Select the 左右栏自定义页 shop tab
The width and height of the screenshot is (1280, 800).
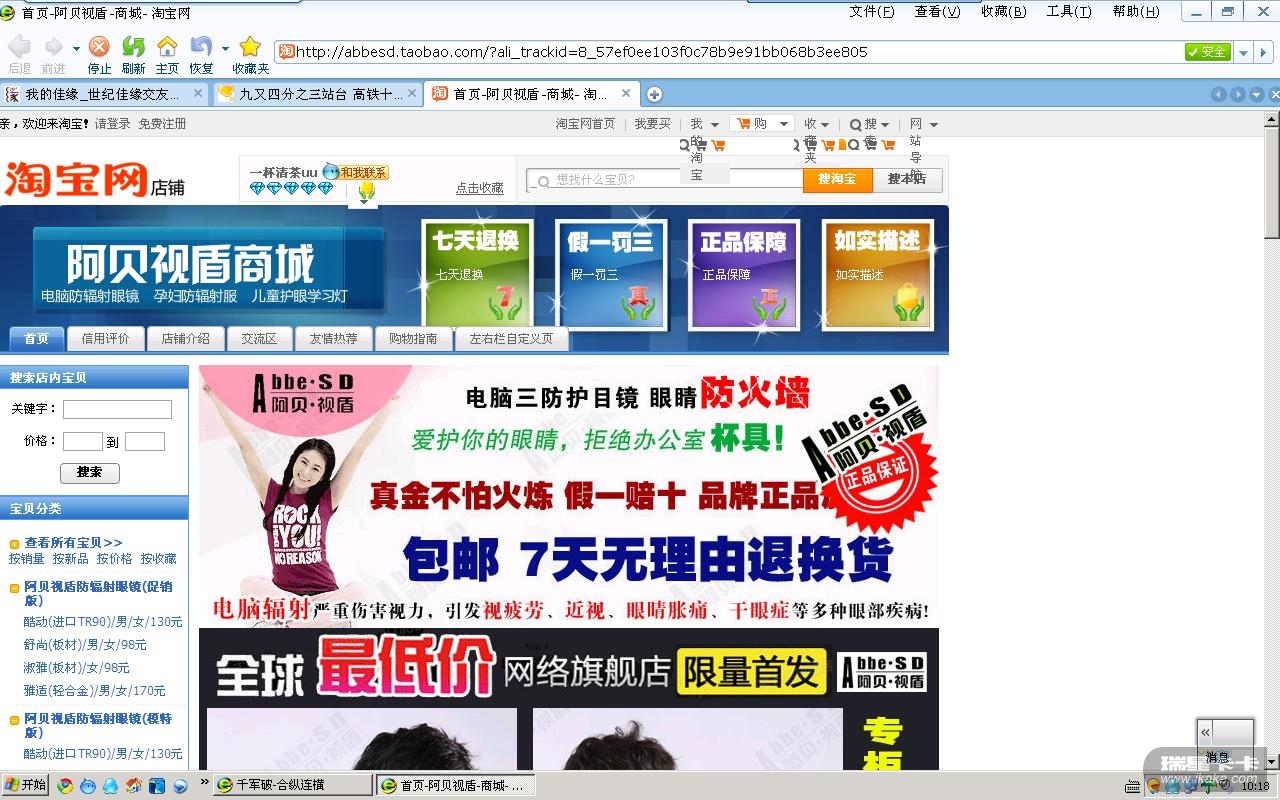[x=511, y=339]
